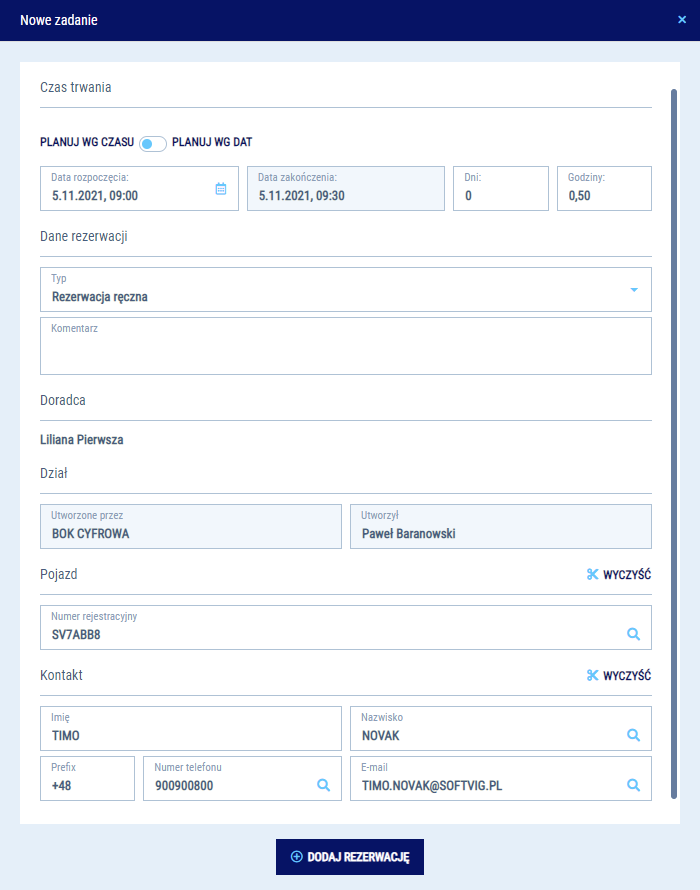
Task: Click the Godziny input field
Action: (x=604, y=195)
